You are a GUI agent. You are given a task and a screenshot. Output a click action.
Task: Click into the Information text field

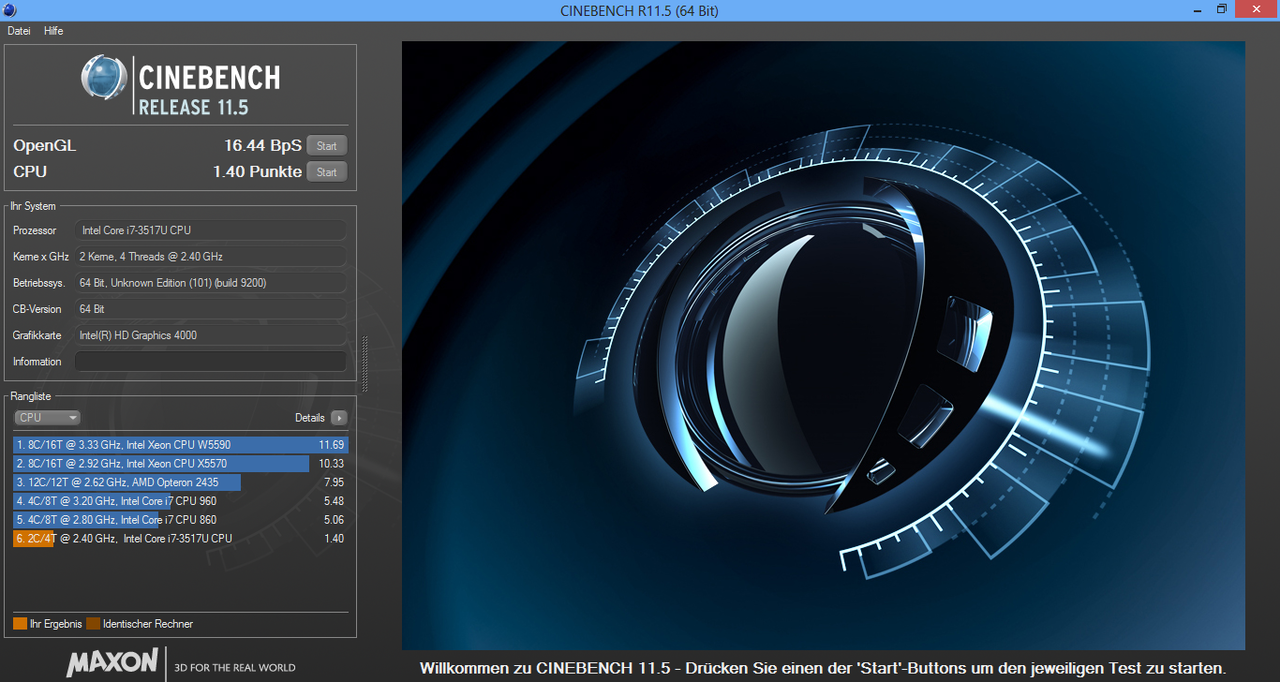pos(210,362)
